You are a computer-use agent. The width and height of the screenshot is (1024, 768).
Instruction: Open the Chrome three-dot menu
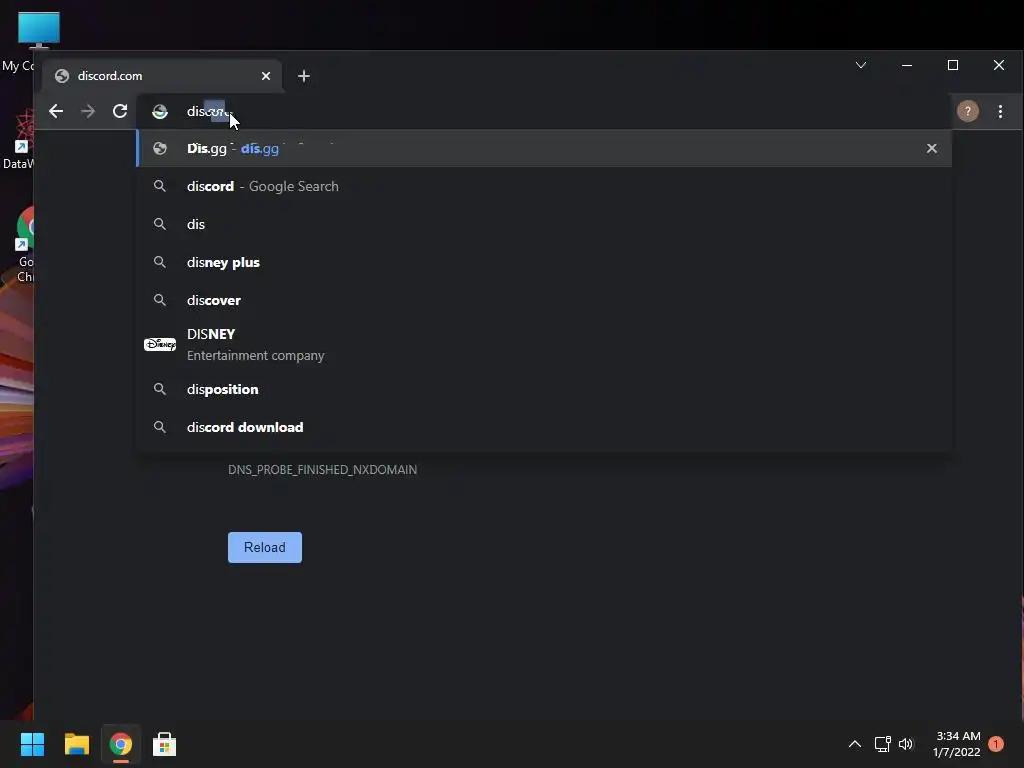coord(1000,112)
